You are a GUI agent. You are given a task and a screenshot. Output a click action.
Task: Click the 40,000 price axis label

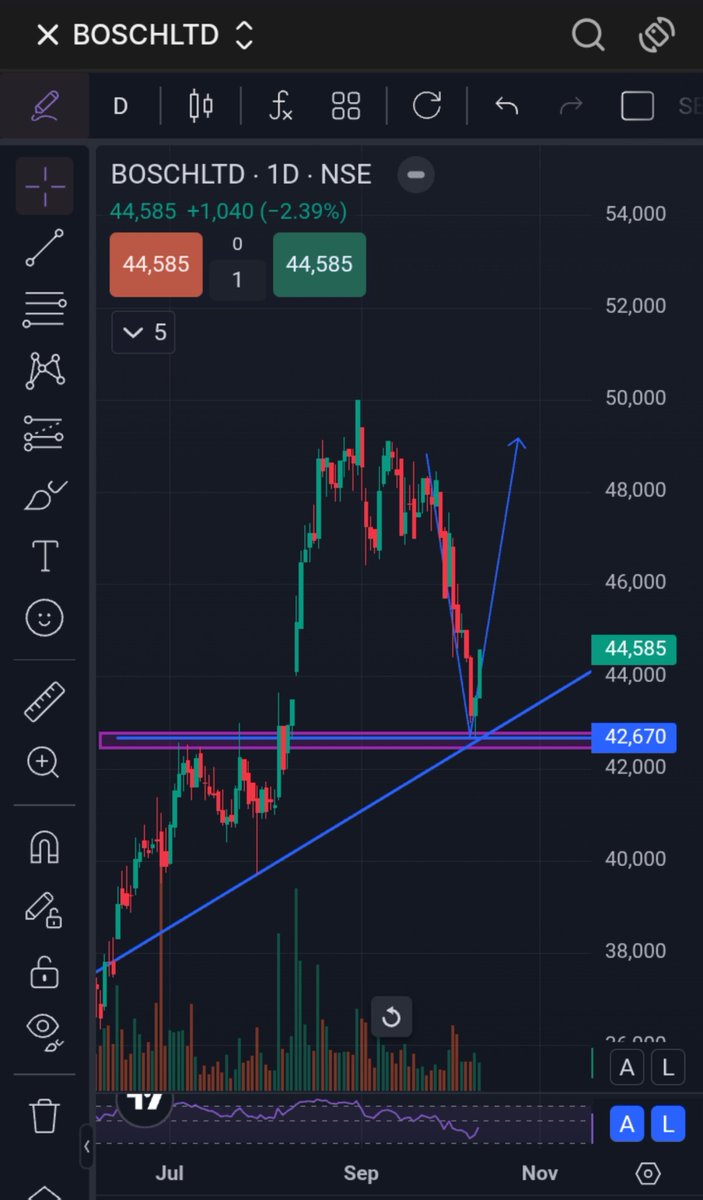tap(636, 859)
